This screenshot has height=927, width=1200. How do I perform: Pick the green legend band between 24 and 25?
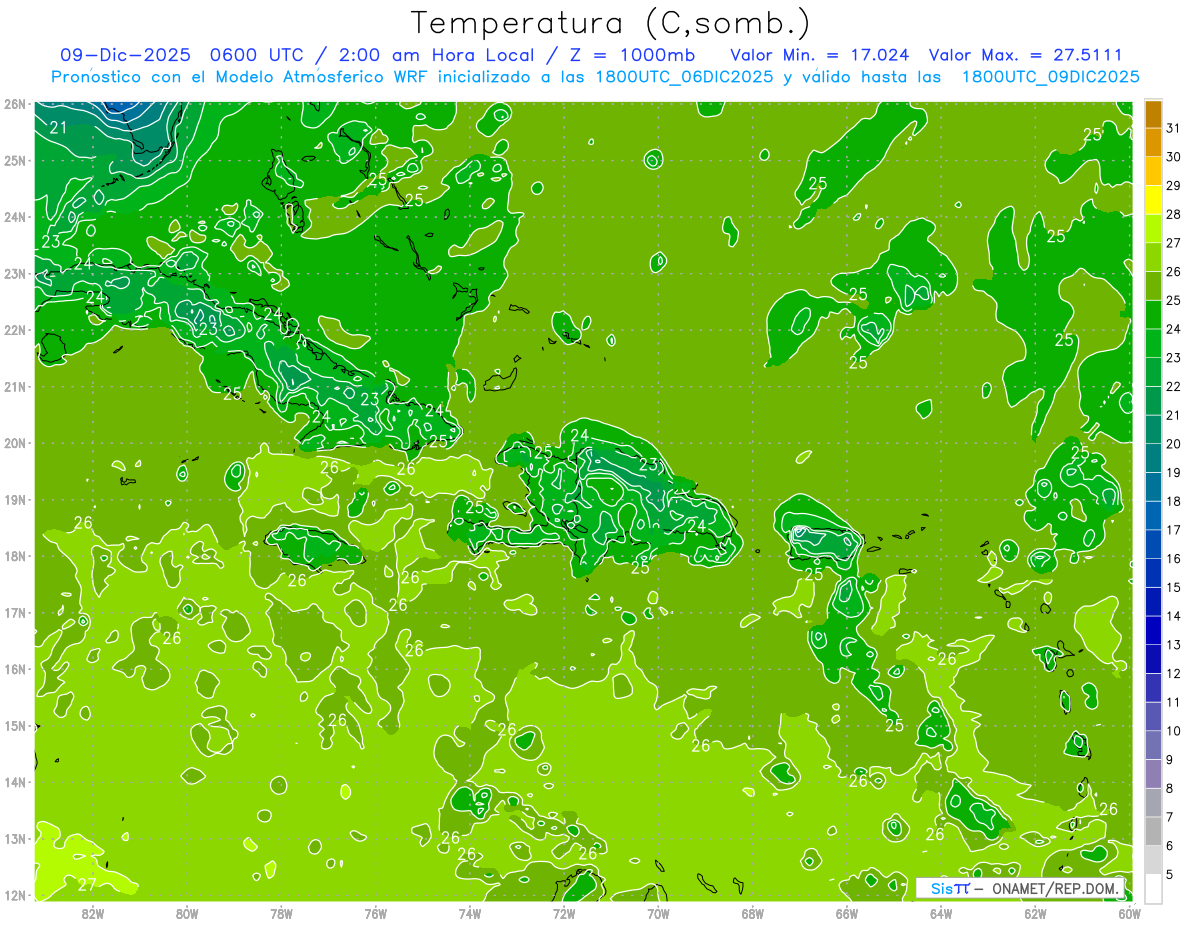click(1153, 315)
